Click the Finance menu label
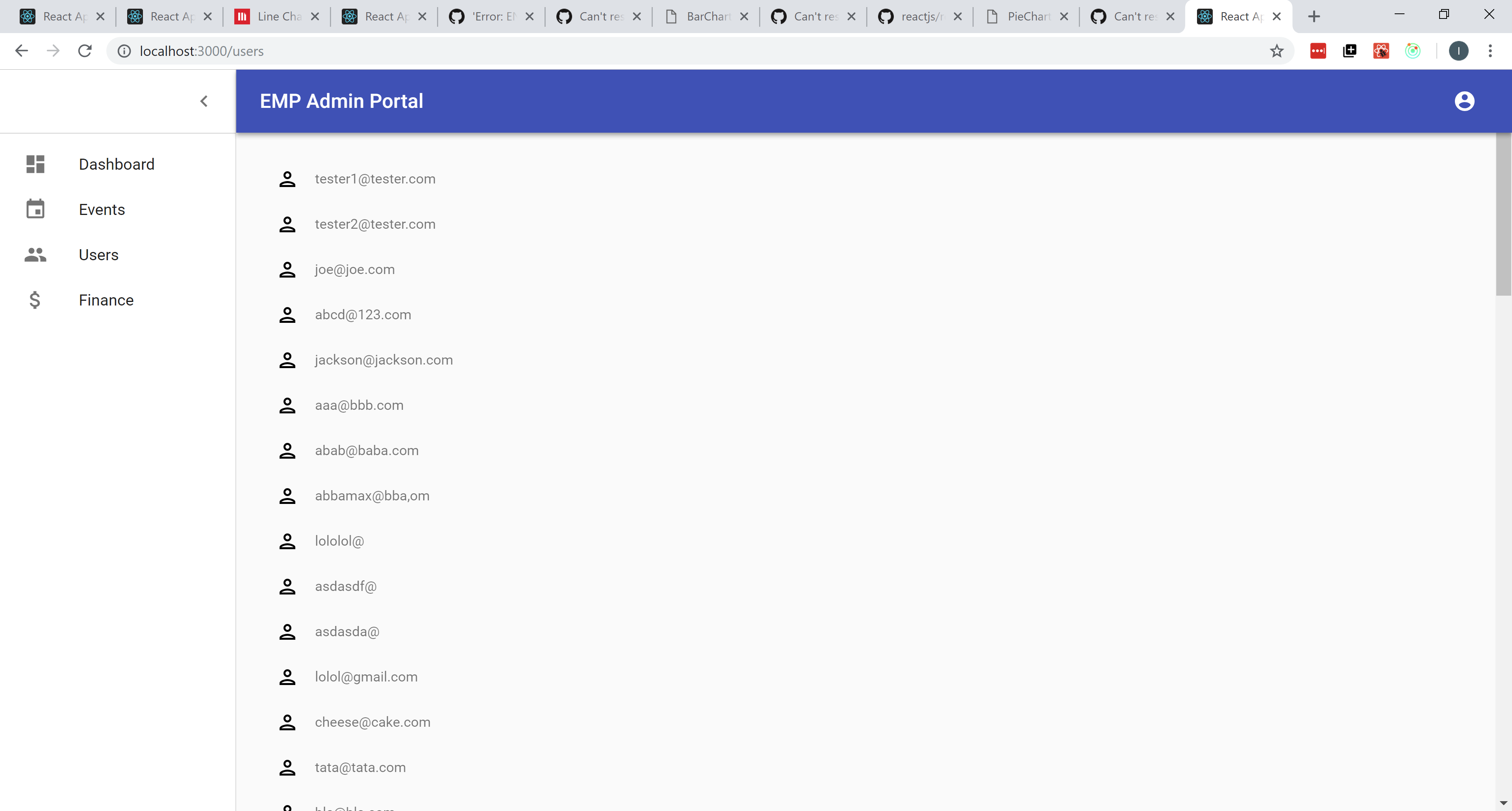 coord(106,300)
